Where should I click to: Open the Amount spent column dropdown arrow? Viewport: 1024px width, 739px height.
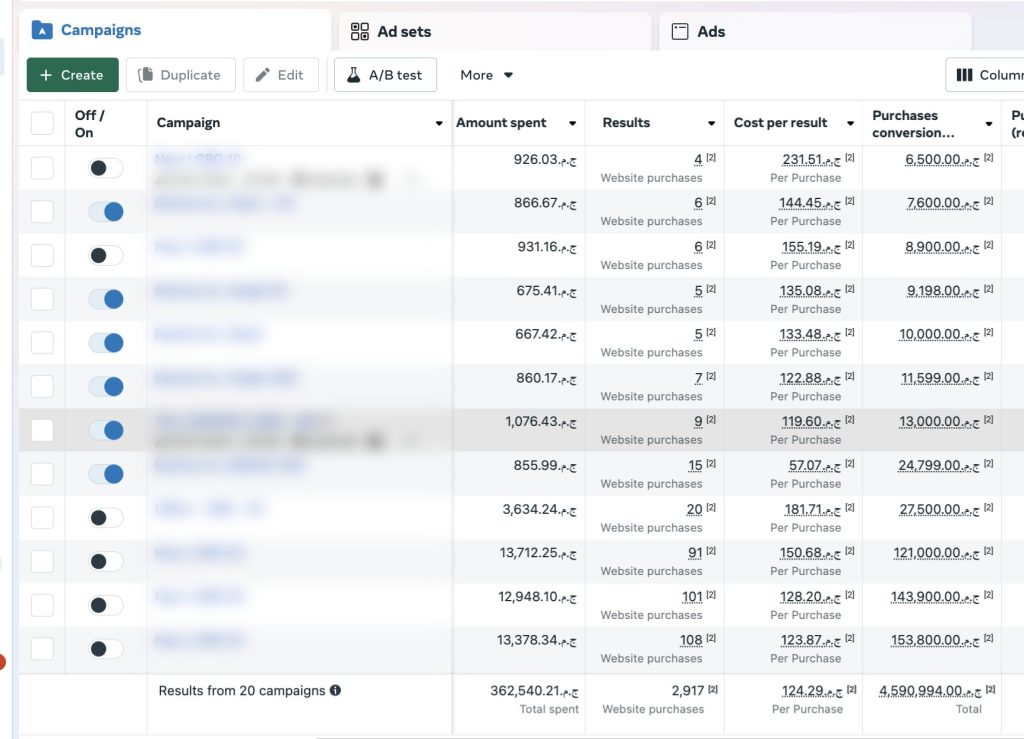573,124
